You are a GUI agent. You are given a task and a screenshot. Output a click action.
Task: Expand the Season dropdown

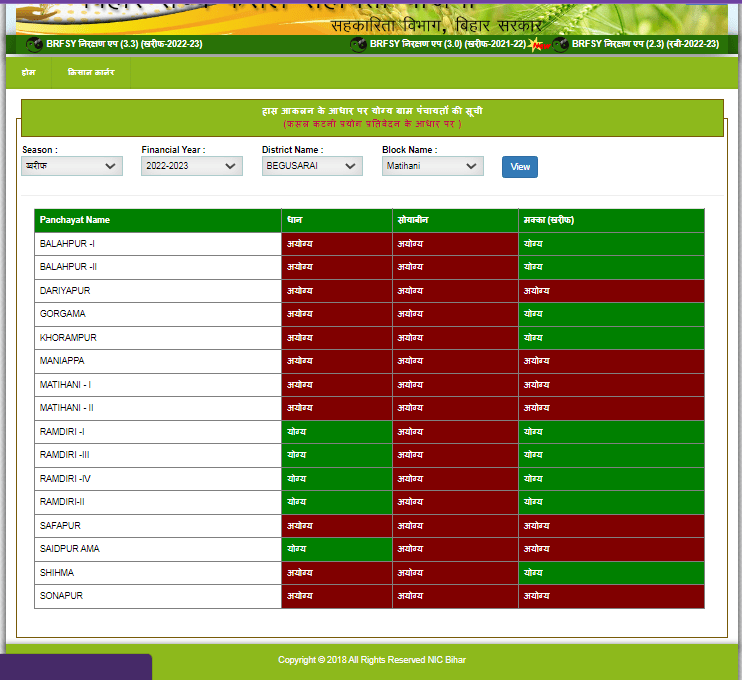pyautogui.click(x=72, y=166)
